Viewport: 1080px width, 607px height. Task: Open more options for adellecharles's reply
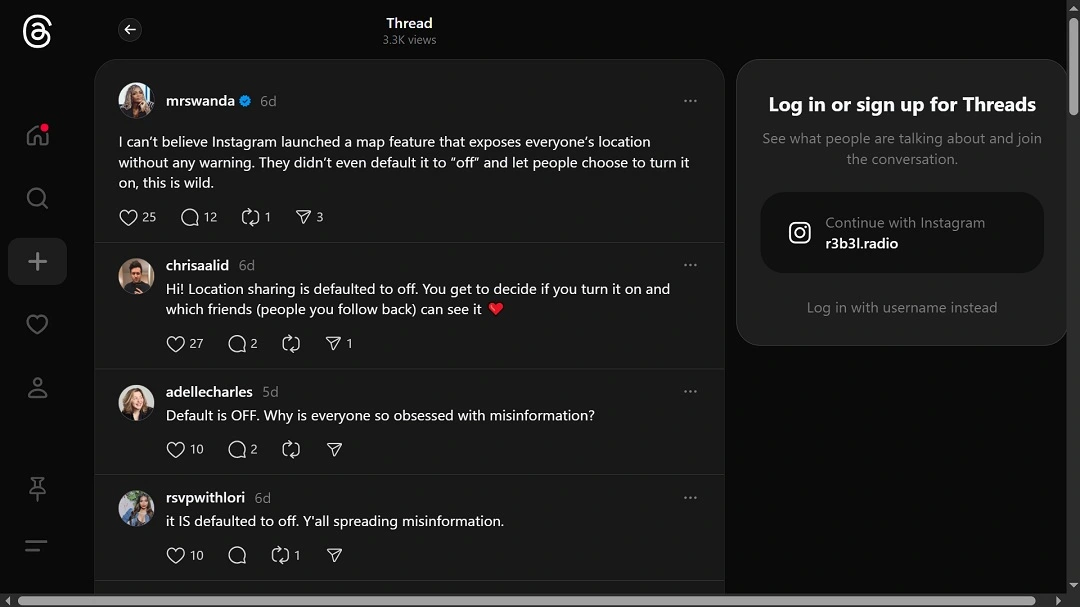click(x=690, y=391)
